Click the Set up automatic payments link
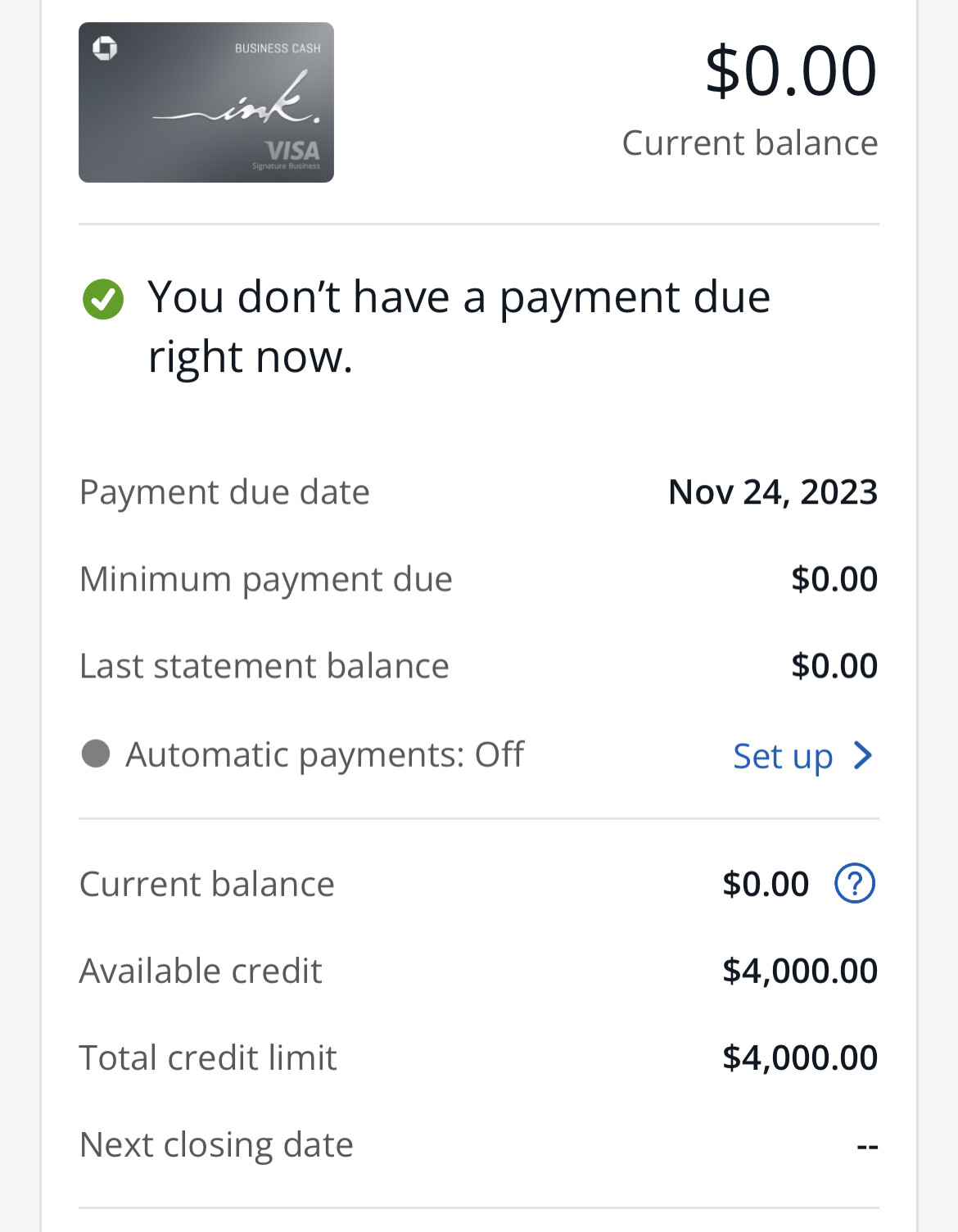Viewport: 958px width, 1232px height. (783, 755)
